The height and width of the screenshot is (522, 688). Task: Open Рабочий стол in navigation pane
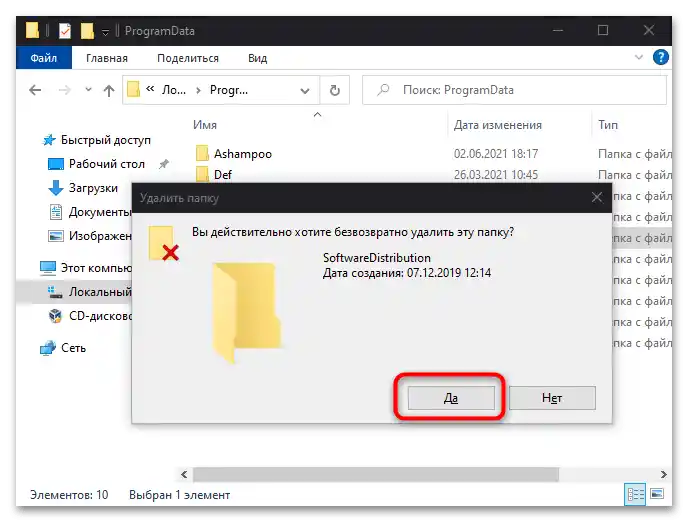pos(107,164)
